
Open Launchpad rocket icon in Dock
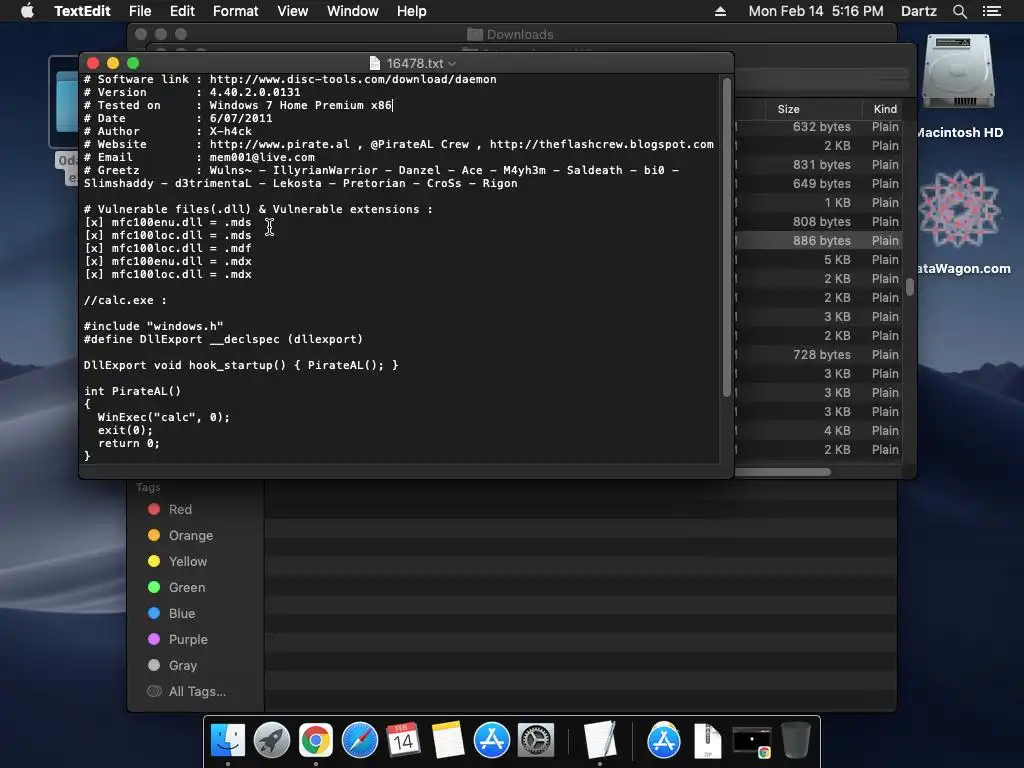tap(272, 741)
